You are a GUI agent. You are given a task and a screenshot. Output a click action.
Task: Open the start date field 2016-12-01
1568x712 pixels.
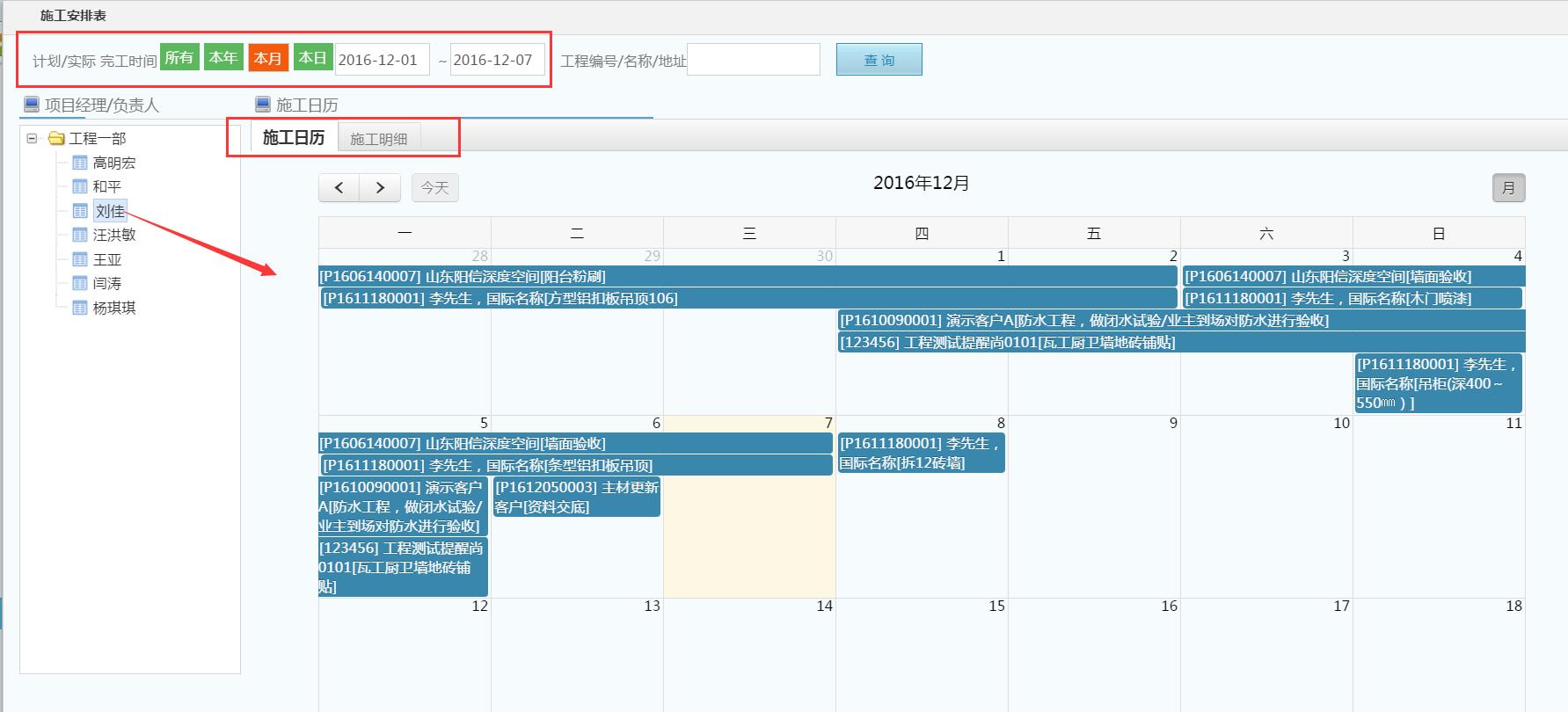click(x=382, y=60)
